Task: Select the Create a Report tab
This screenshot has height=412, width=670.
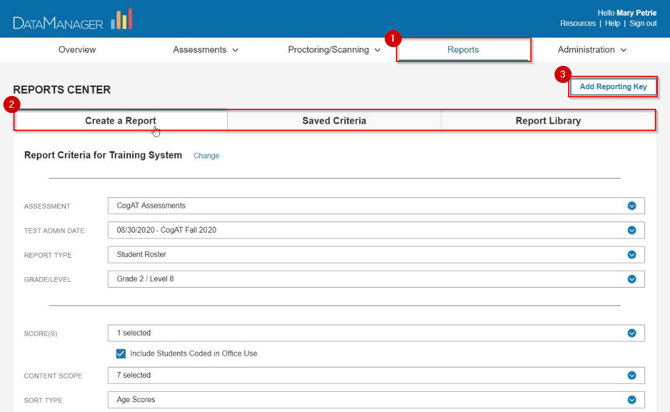Action: 120,121
